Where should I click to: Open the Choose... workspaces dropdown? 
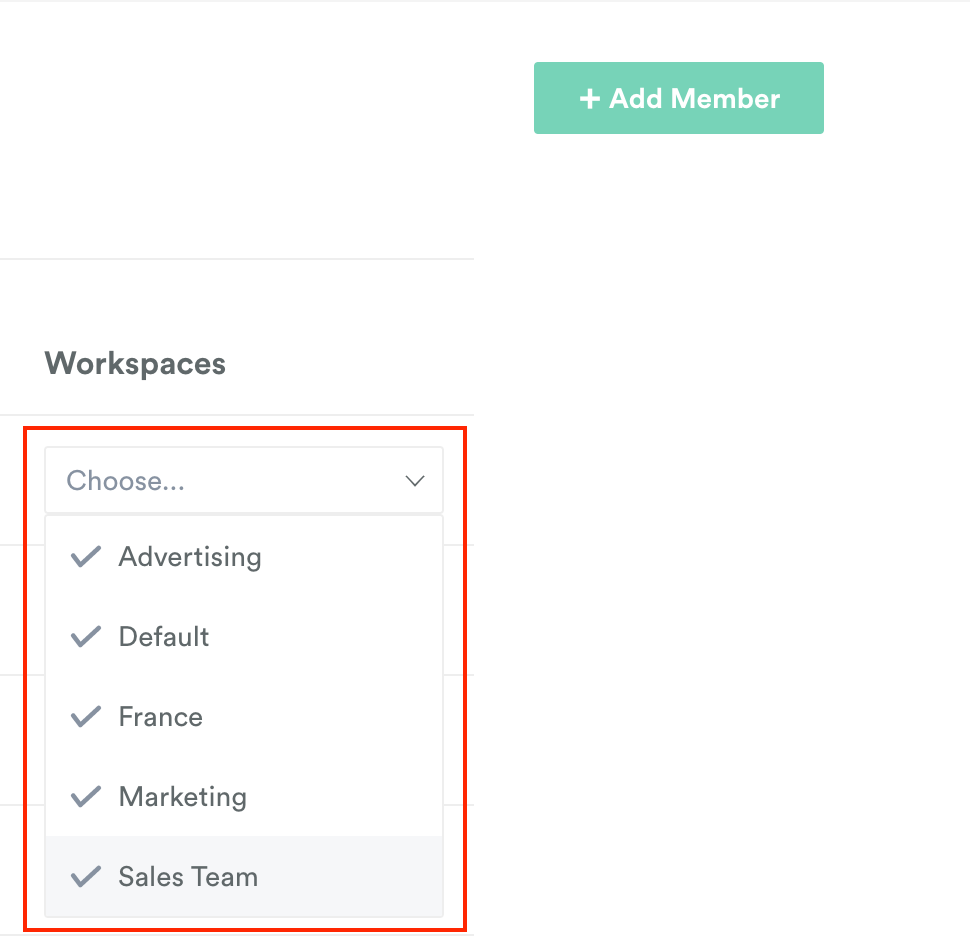pyautogui.click(x=244, y=481)
